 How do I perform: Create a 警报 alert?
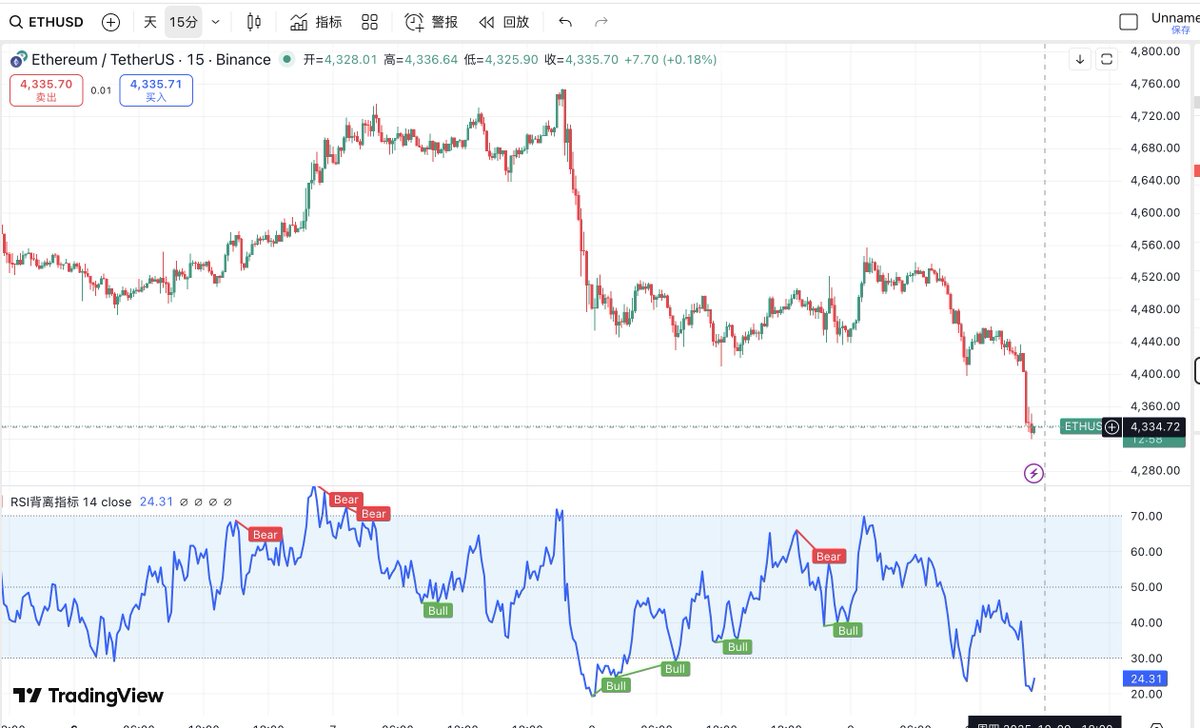pos(432,22)
